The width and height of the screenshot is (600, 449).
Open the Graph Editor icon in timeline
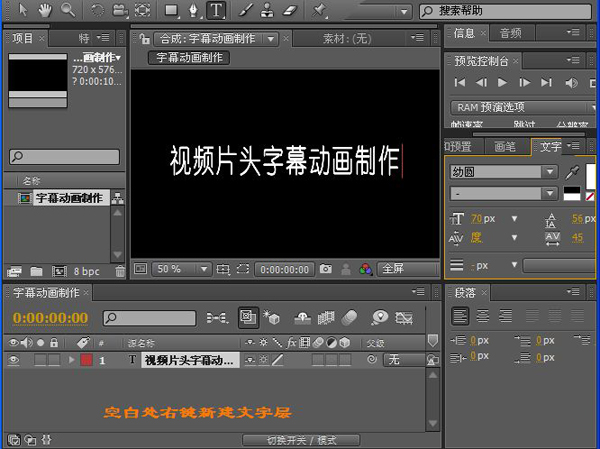click(404, 318)
